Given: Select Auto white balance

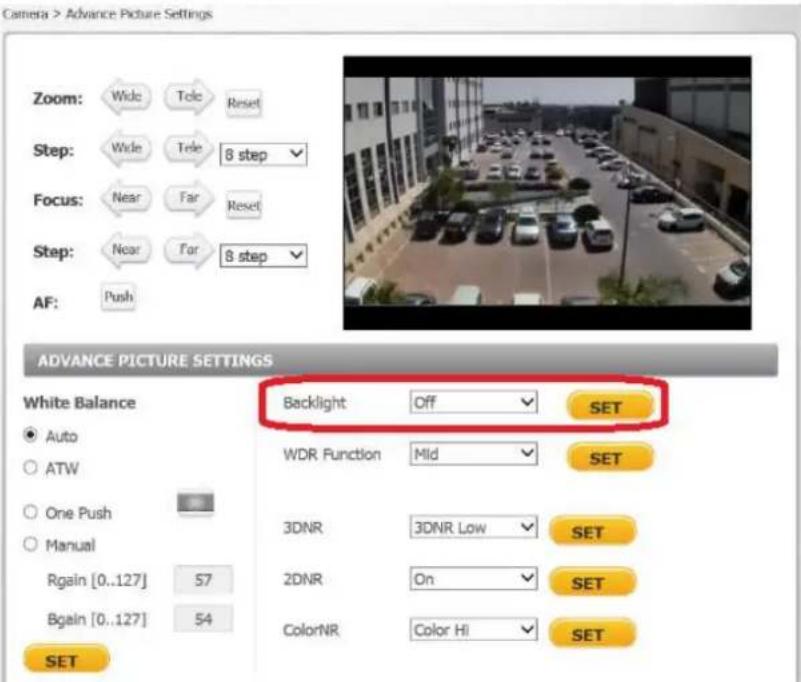Looking at the screenshot, I should pyautogui.click(x=31, y=435).
